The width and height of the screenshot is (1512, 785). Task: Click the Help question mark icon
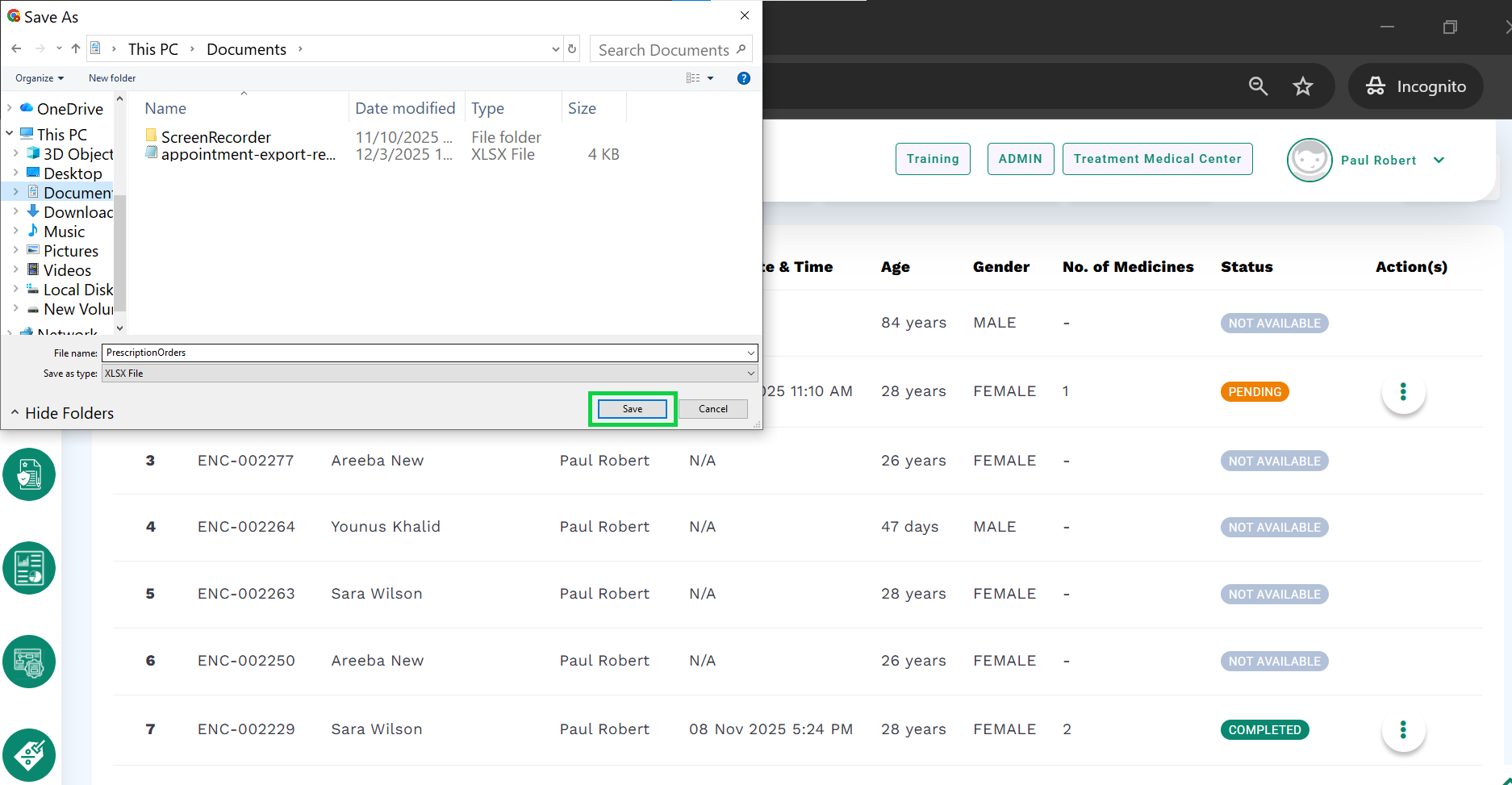click(743, 78)
